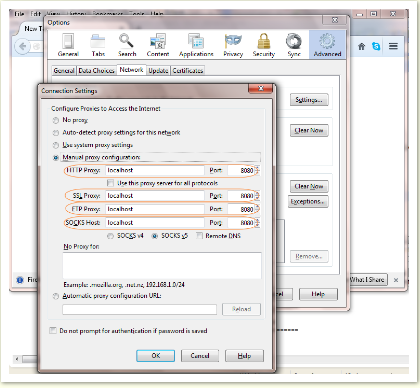Switch to the Certificates tab
Image resolution: width=420 pixels, height=388 pixels.
tap(188, 71)
